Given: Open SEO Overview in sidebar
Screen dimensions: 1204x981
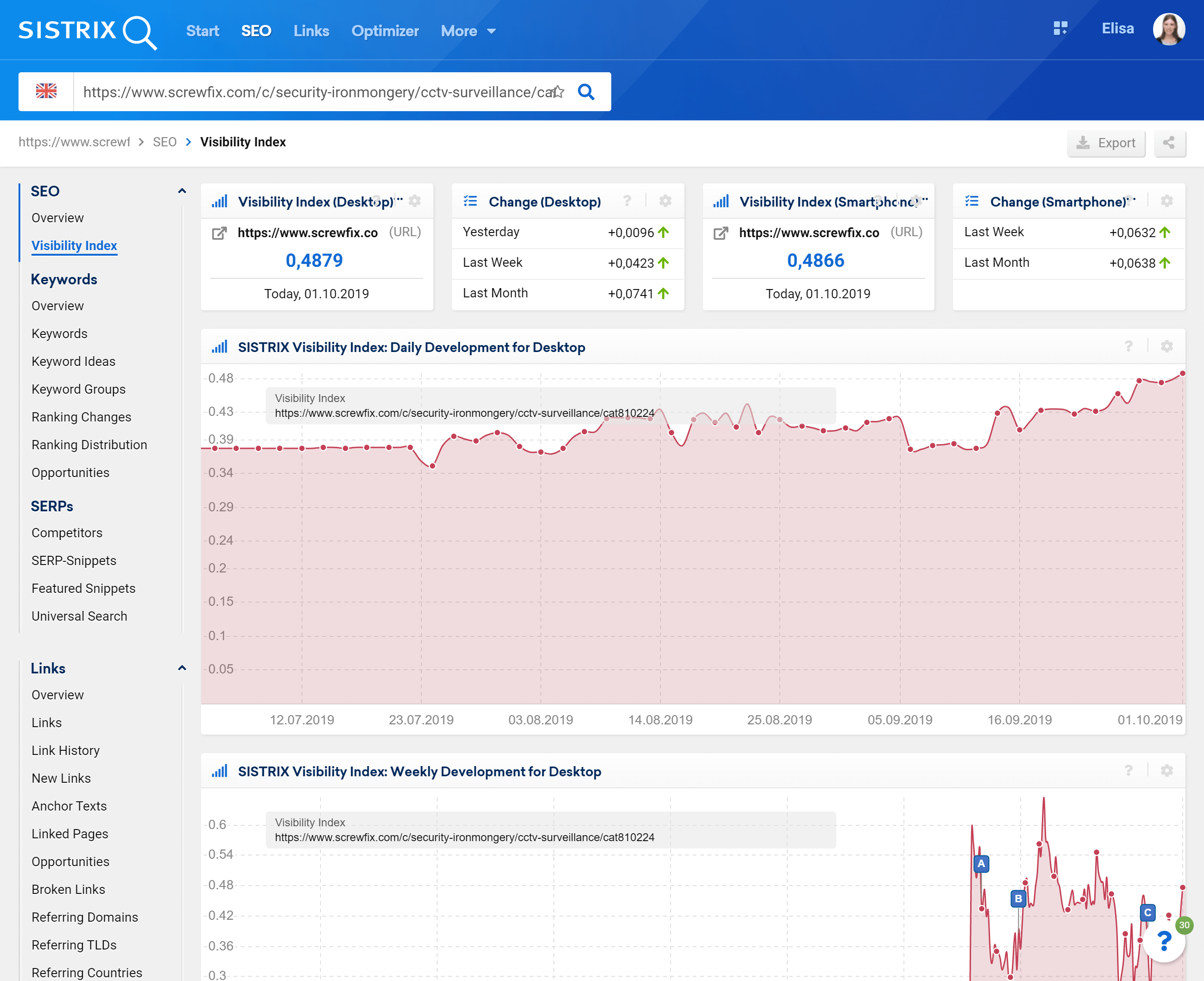Looking at the screenshot, I should pos(57,218).
